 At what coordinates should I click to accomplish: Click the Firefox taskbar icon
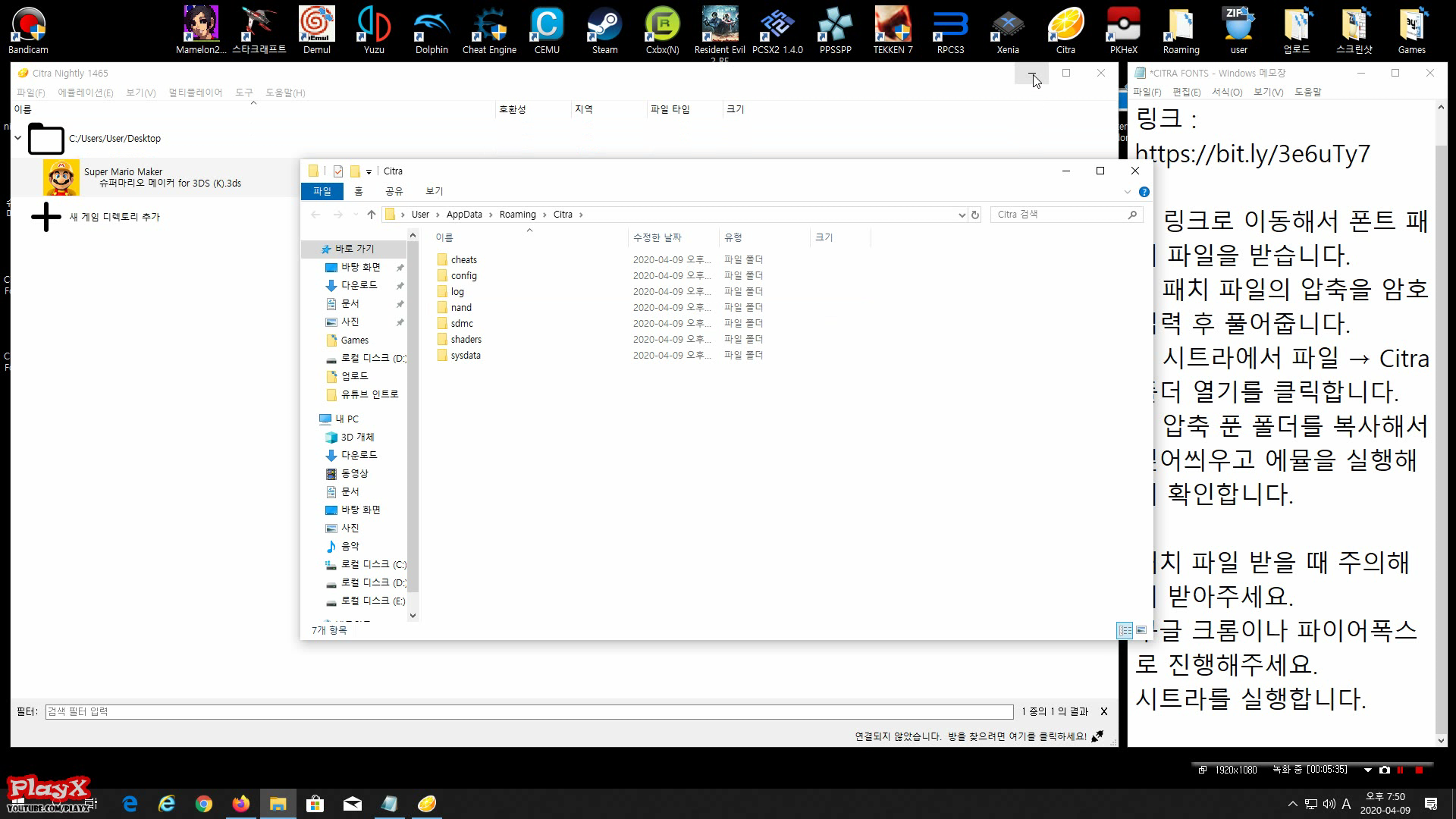pyautogui.click(x=240, y=804)
